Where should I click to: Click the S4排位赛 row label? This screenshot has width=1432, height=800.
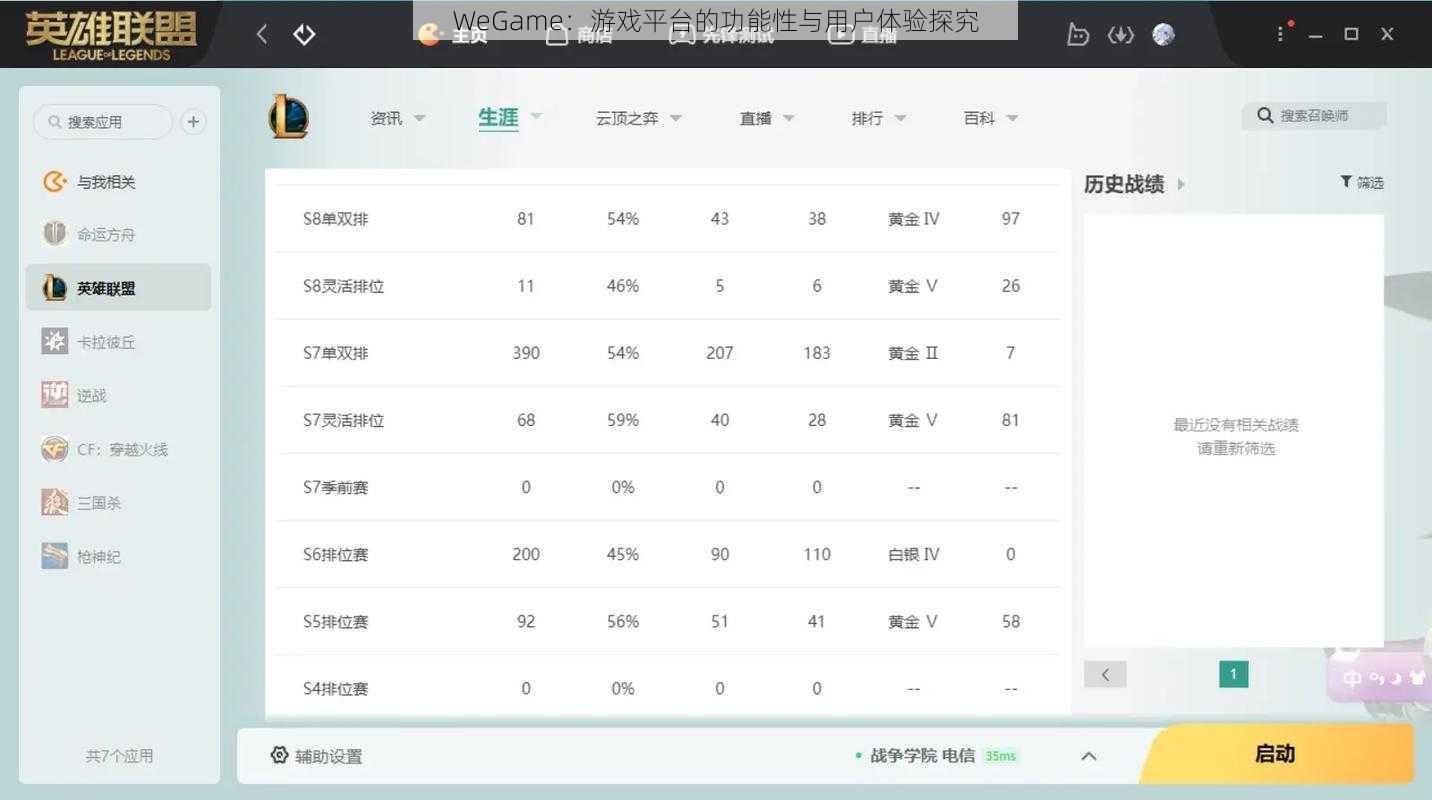pyautogui.click(x=335, y=688)
